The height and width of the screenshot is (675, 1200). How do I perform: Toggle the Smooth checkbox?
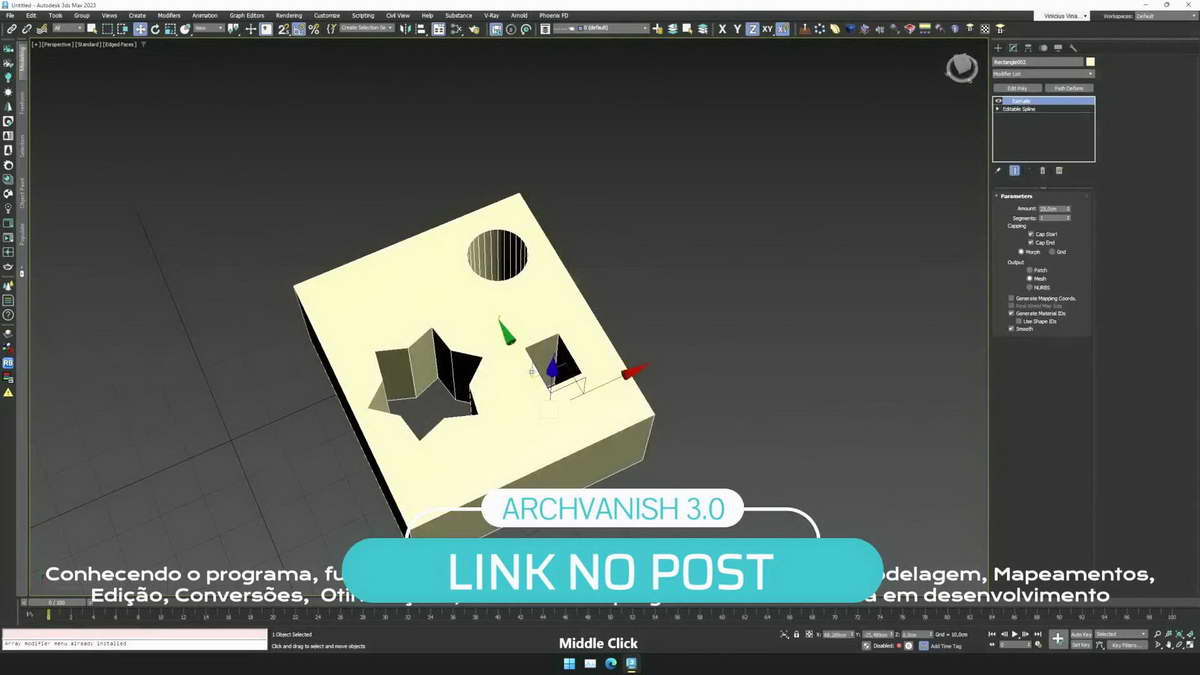(x=1011, y=329)
